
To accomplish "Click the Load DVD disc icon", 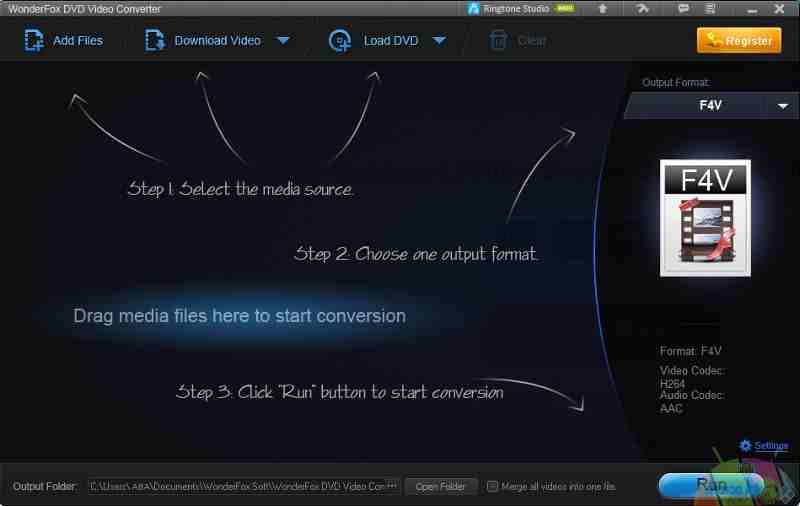I will pyautogui.click(x=340, y=41).
